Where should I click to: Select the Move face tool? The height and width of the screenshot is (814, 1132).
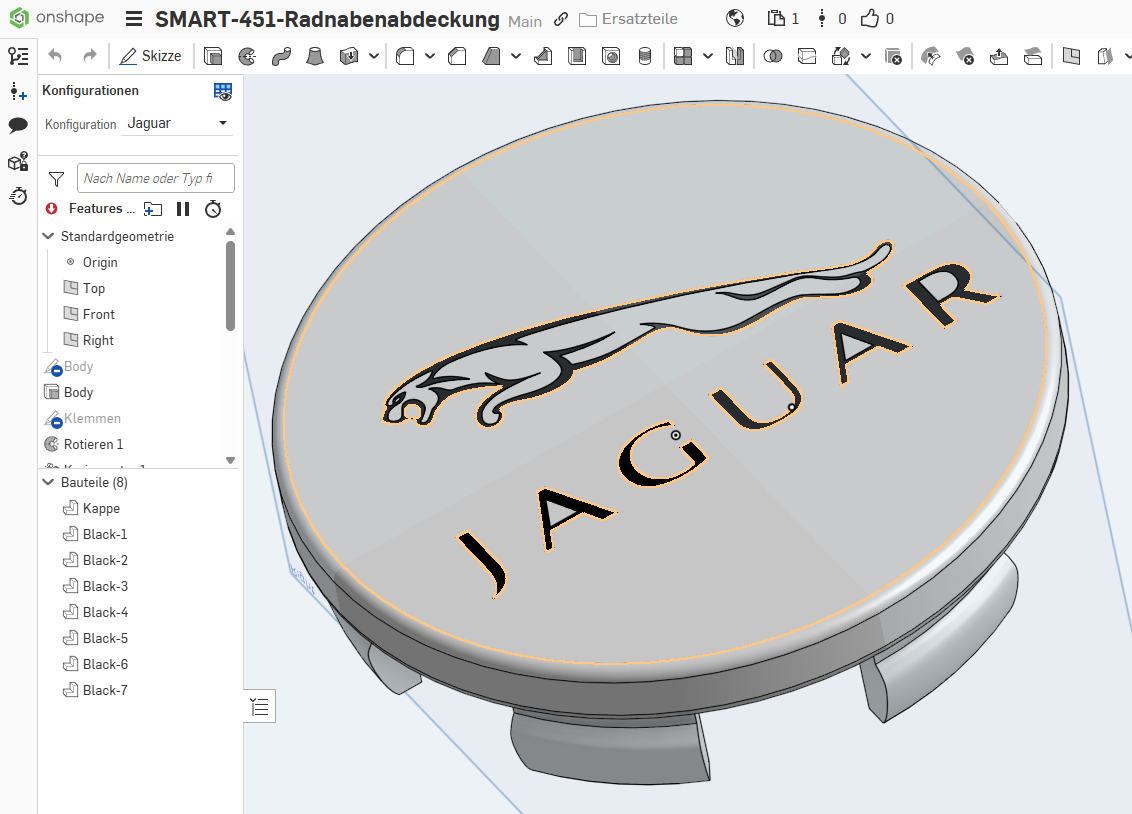coord(998,56)
